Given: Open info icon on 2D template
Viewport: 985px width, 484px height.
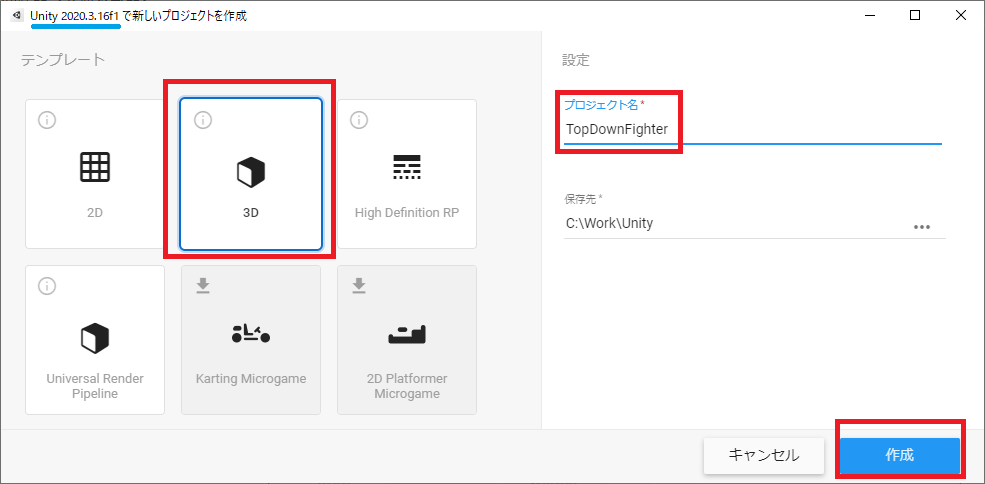Looking at the screenshot, I should click(x=46, y=120).
